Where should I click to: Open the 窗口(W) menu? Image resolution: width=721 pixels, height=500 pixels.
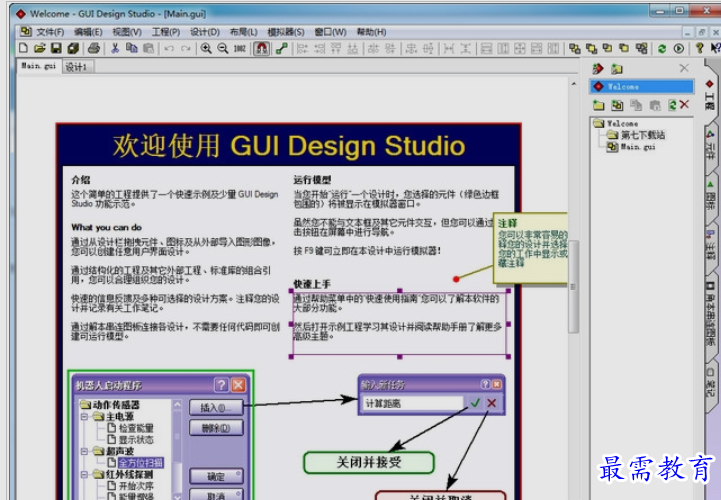point(330,32)
